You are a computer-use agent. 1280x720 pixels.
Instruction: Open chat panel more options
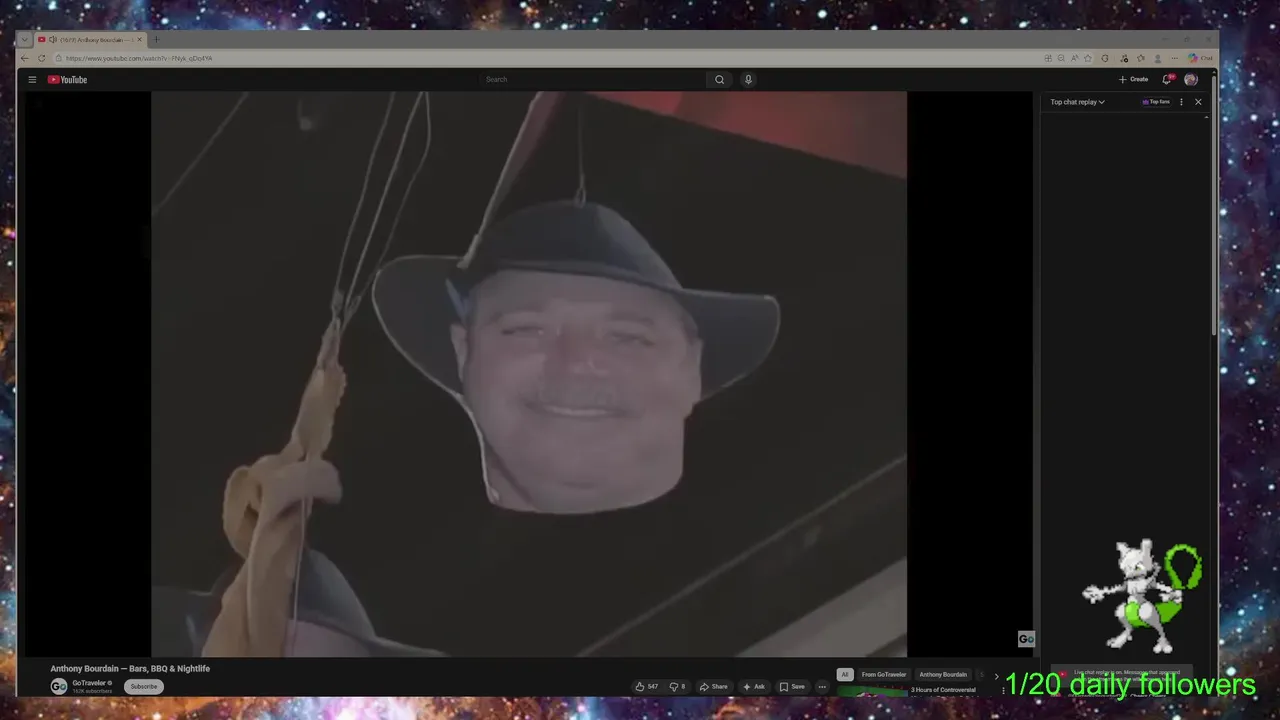tap(1182, 102)
